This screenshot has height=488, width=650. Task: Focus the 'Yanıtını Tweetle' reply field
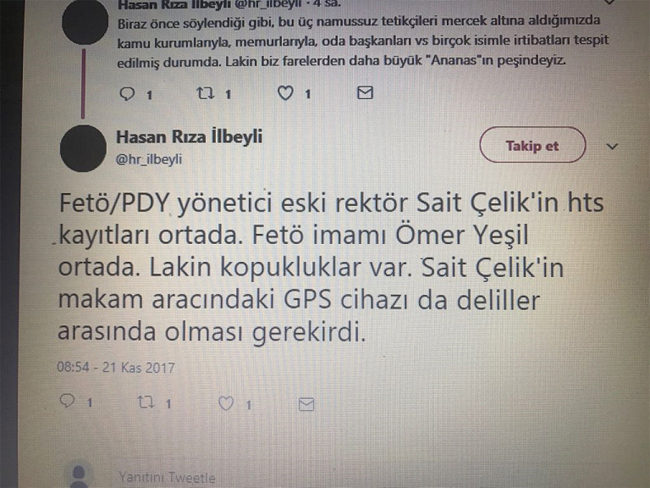(167, 478)
